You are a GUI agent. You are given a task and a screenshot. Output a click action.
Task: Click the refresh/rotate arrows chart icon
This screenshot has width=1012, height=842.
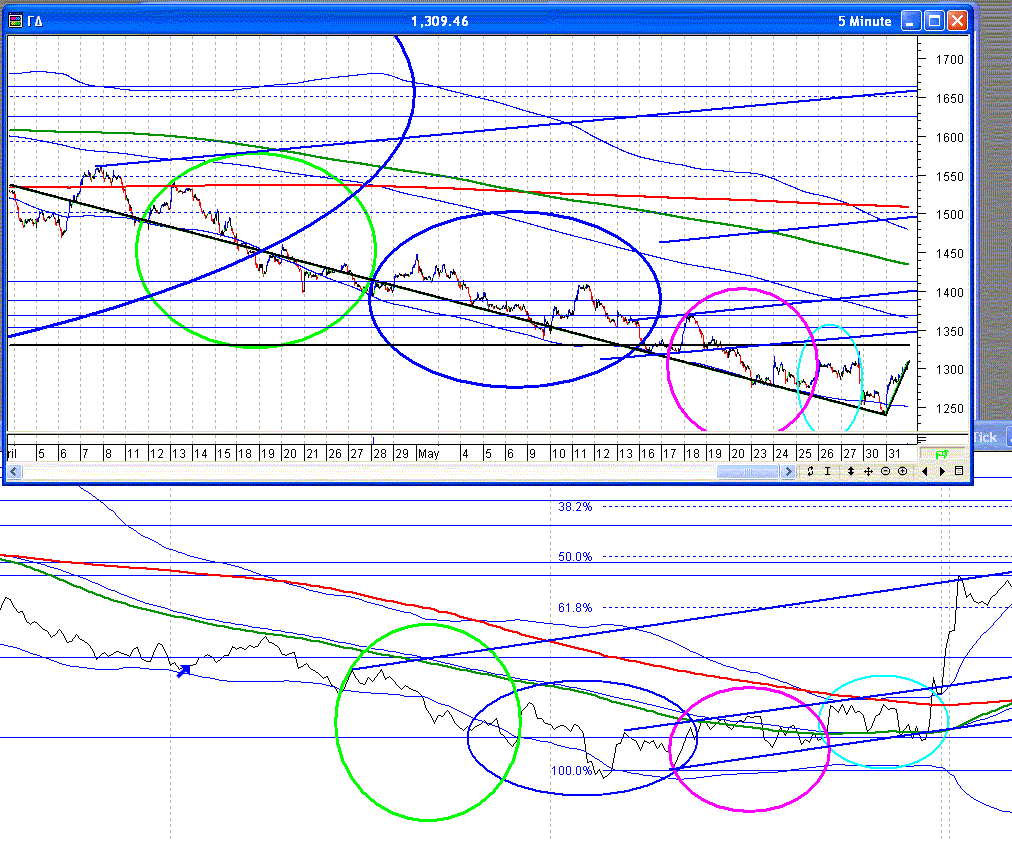pyautogui.click(x=810, y=472)
